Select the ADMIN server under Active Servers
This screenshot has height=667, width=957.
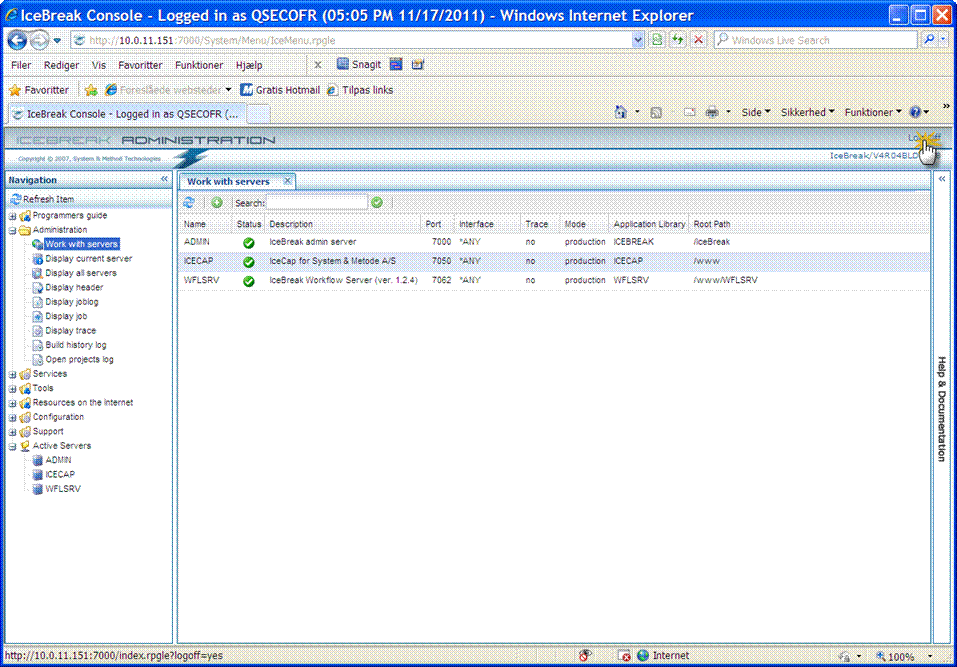point(58,460)
